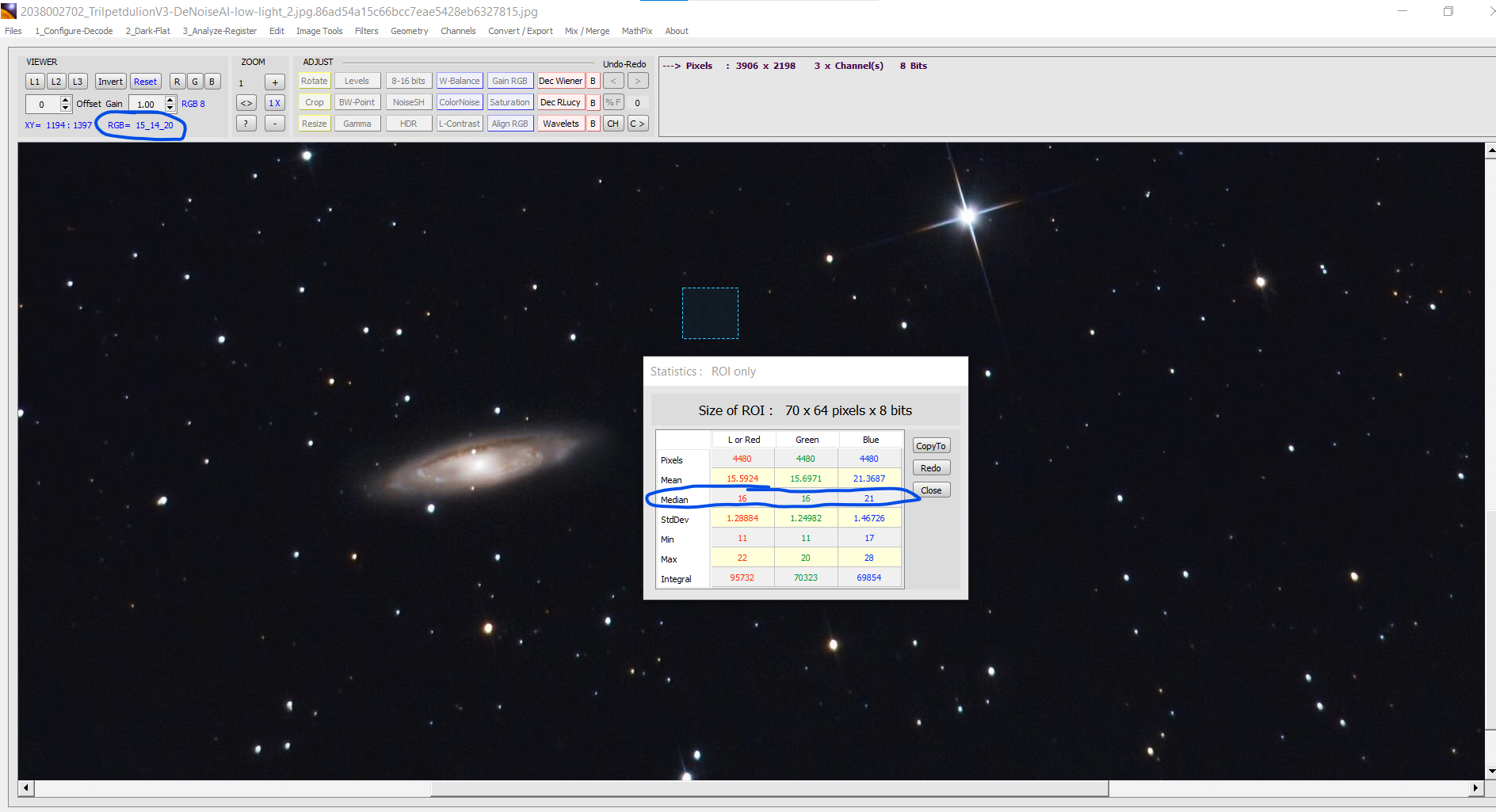This screenshot has width=1496, height=812.
Task: Open the Filters menu
Action: [366, 31]
